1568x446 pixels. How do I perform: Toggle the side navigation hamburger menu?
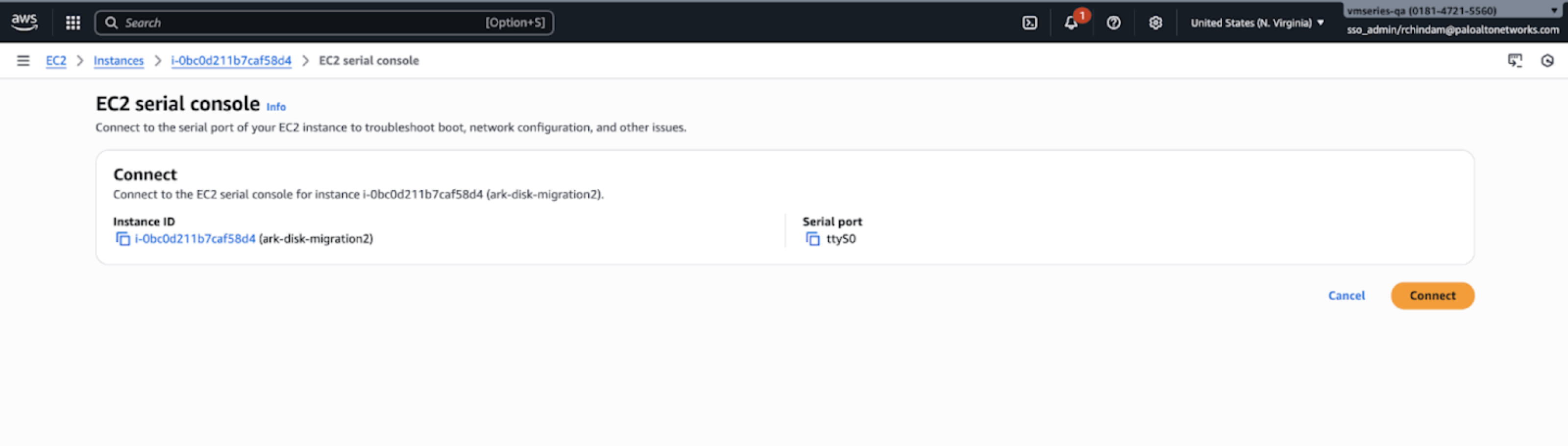23,60
